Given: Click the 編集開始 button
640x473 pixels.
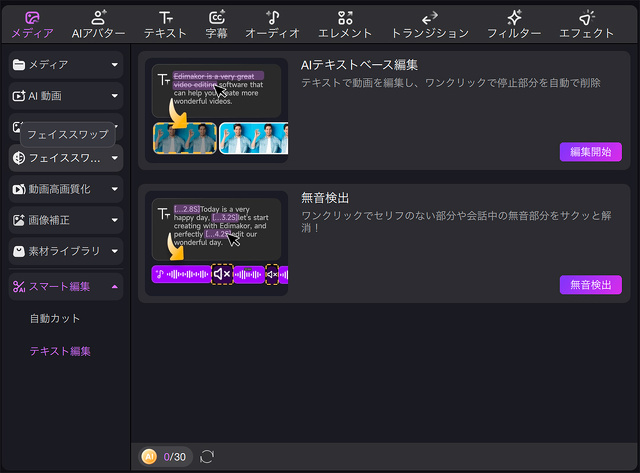Looking at the screenshot, I should point(591,152).
